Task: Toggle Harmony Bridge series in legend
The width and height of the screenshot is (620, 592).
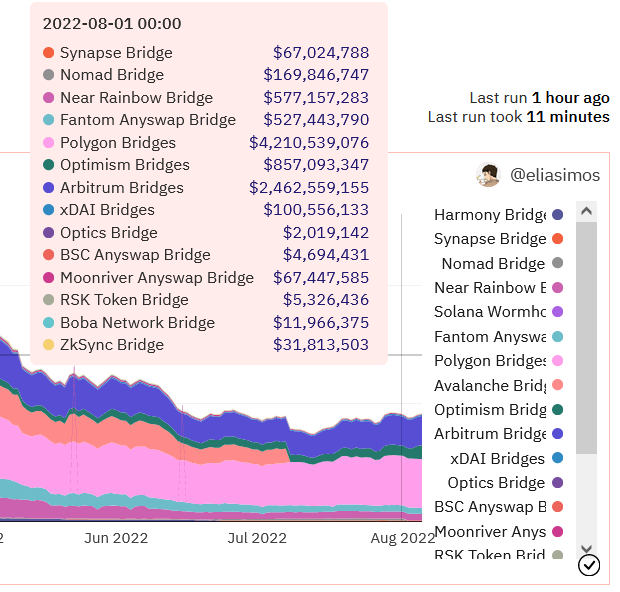Action: coord(490,215)
